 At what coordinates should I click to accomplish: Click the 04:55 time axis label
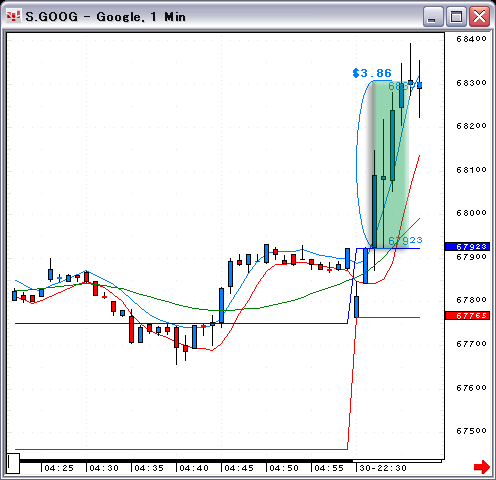[329, 468]
